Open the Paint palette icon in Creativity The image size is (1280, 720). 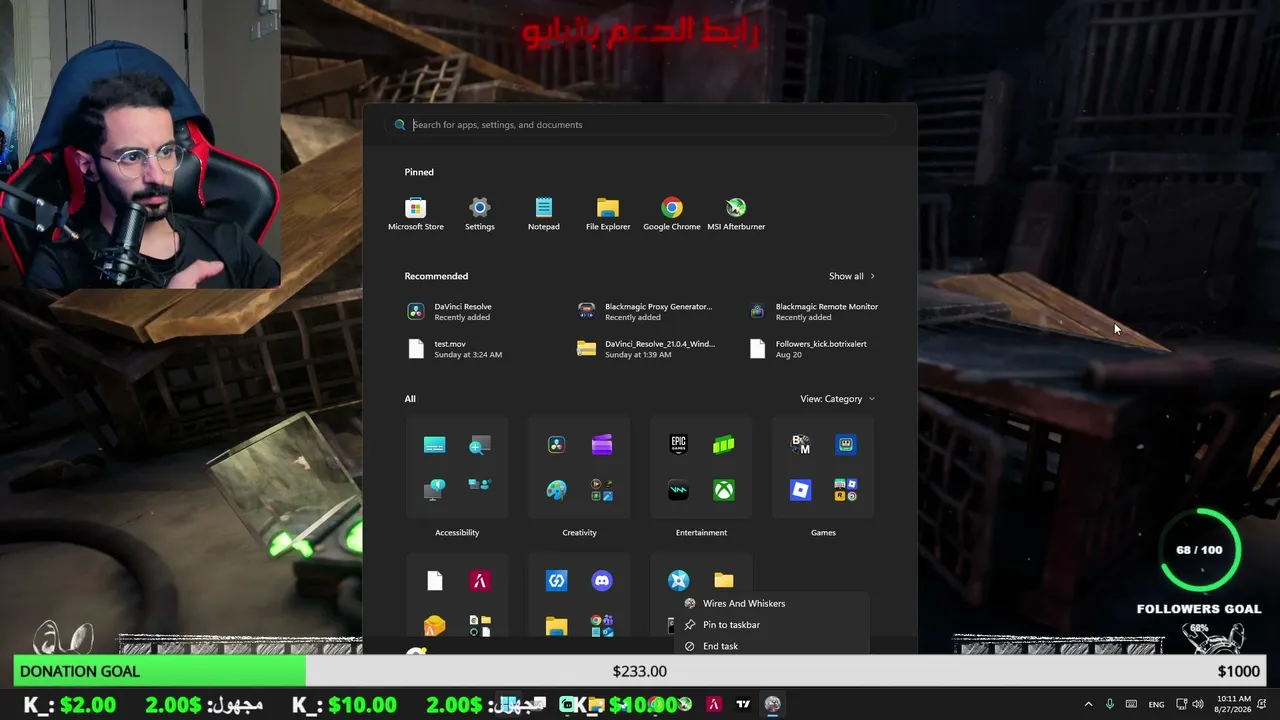tap(556, 490)
